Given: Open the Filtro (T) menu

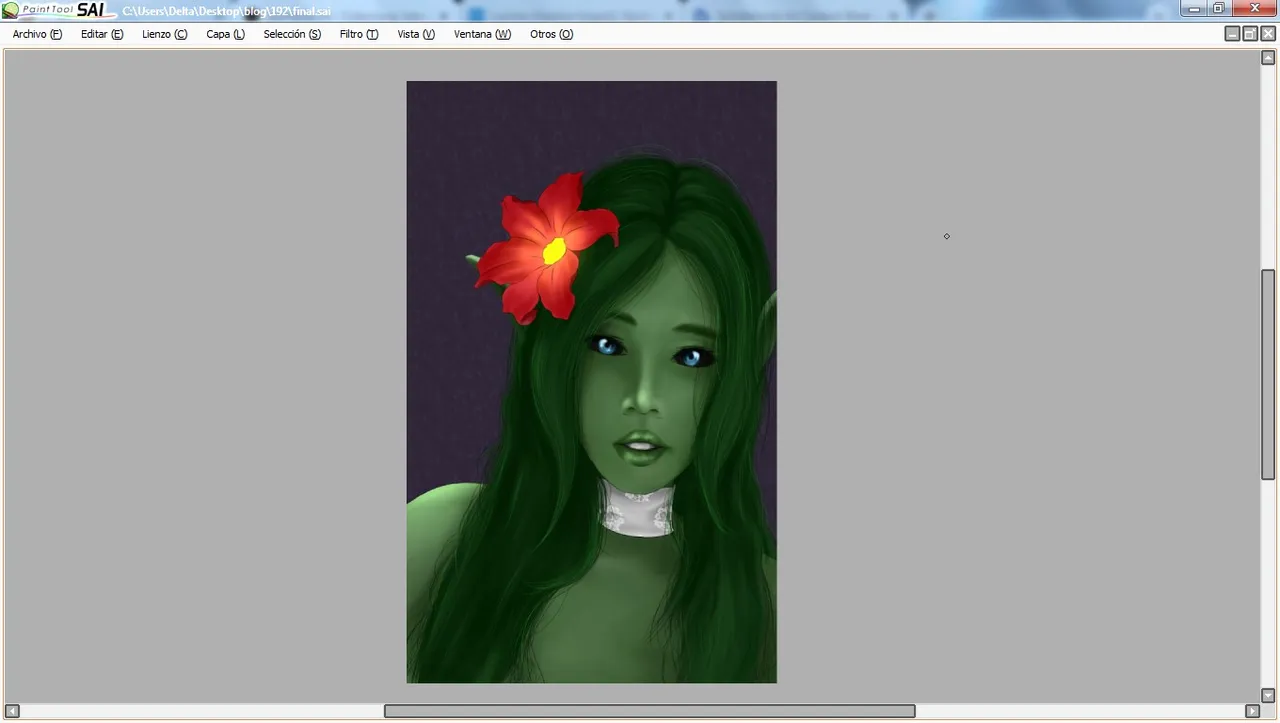Looking at the screenshot, I should (358, 34).
